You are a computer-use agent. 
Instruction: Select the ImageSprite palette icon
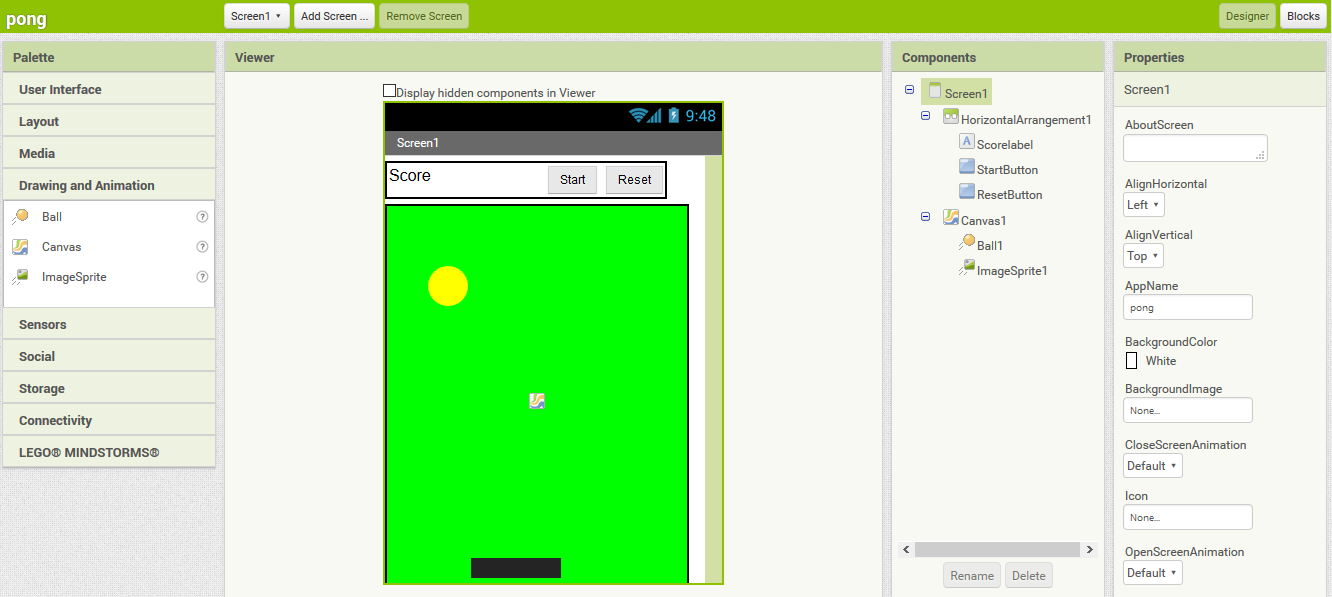[20, 277]
